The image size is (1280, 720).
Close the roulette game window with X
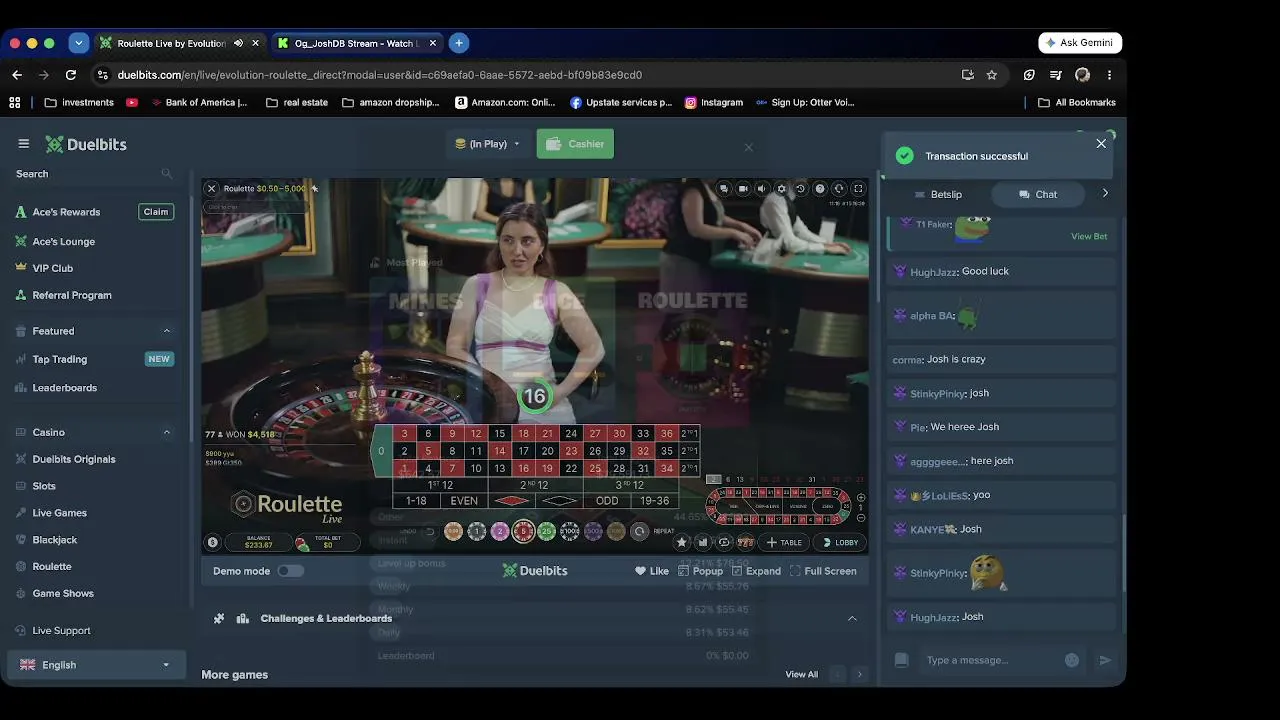click(211, 188)
